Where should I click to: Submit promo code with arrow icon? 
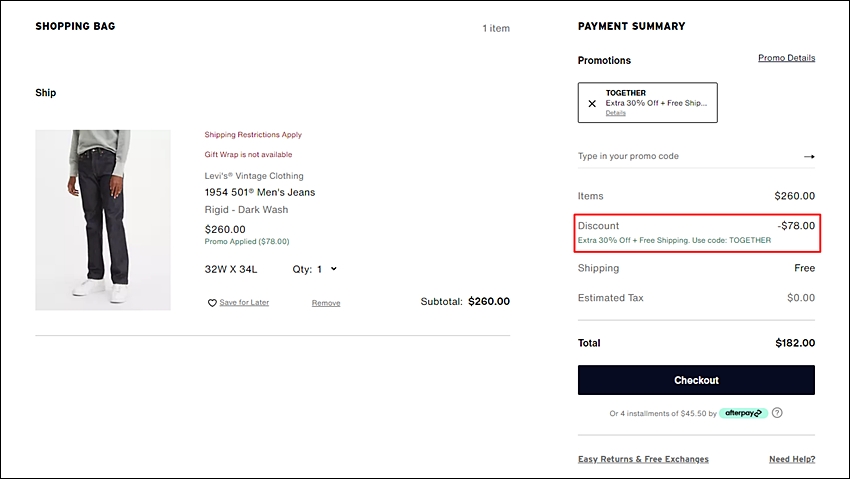[809, 157]
